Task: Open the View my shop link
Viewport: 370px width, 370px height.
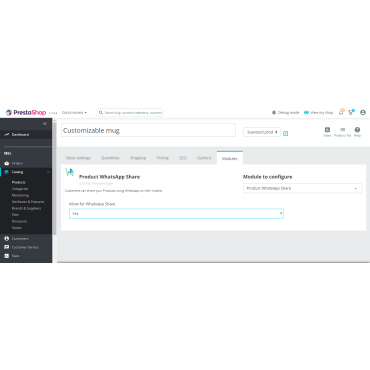Action: (x=318, y=113)
